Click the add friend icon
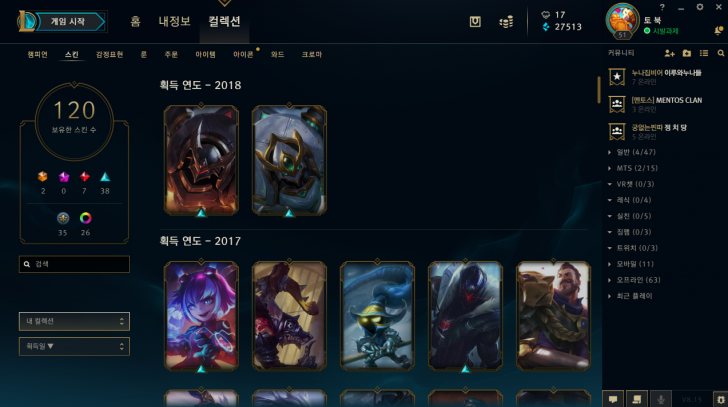 pos(669,53)
